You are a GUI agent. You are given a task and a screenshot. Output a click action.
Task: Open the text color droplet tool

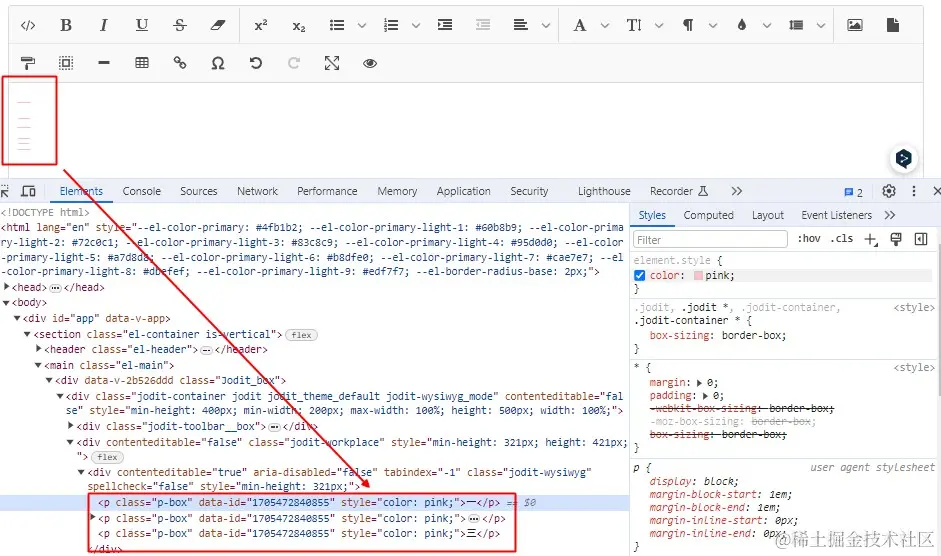click(x=742, y=25)
